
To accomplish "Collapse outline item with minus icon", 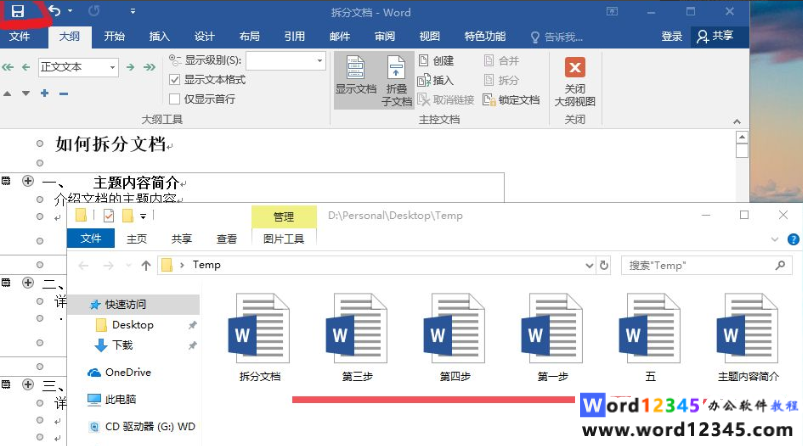I will (64, 93).
